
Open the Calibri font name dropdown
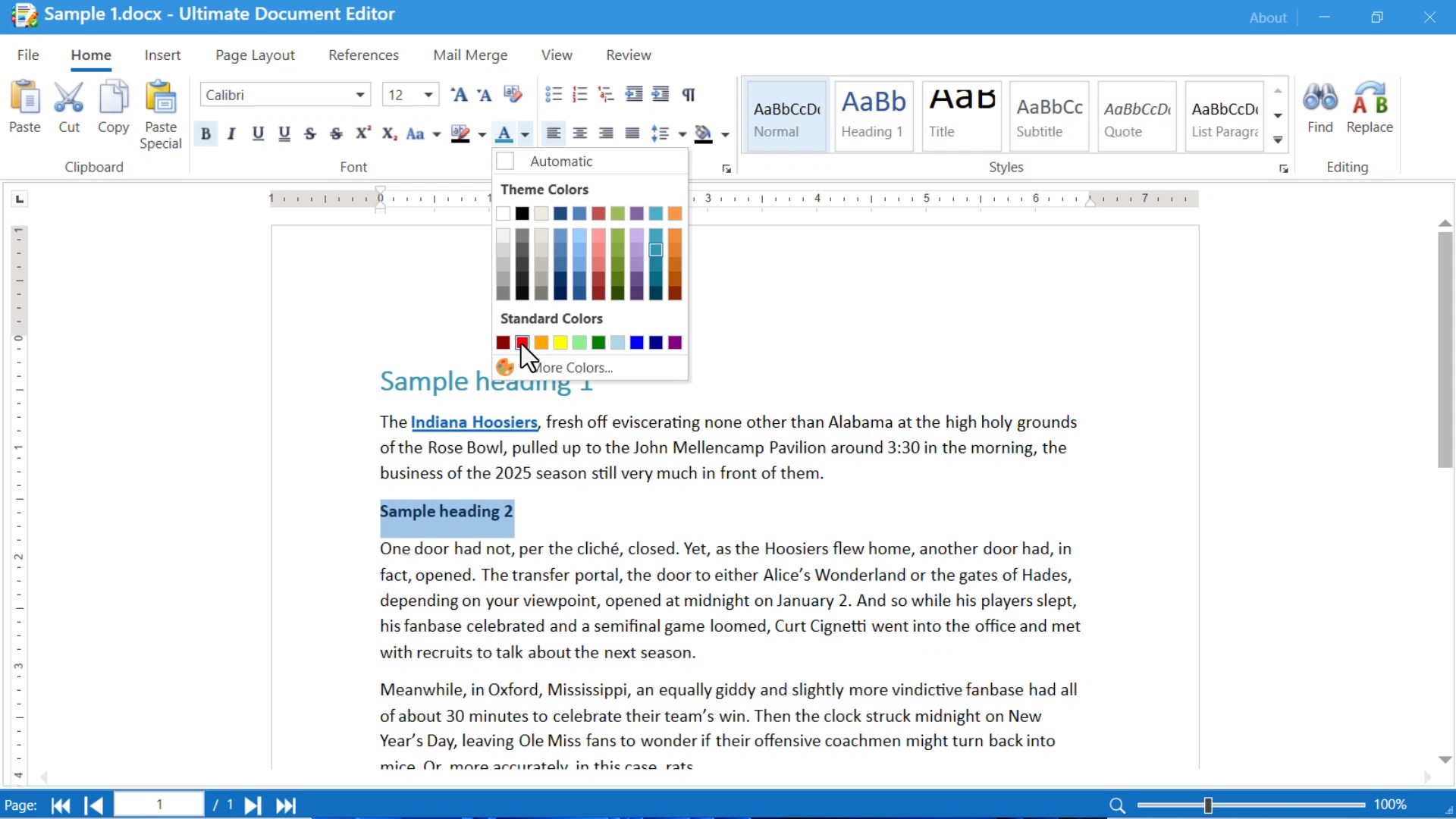coord(360,95)
